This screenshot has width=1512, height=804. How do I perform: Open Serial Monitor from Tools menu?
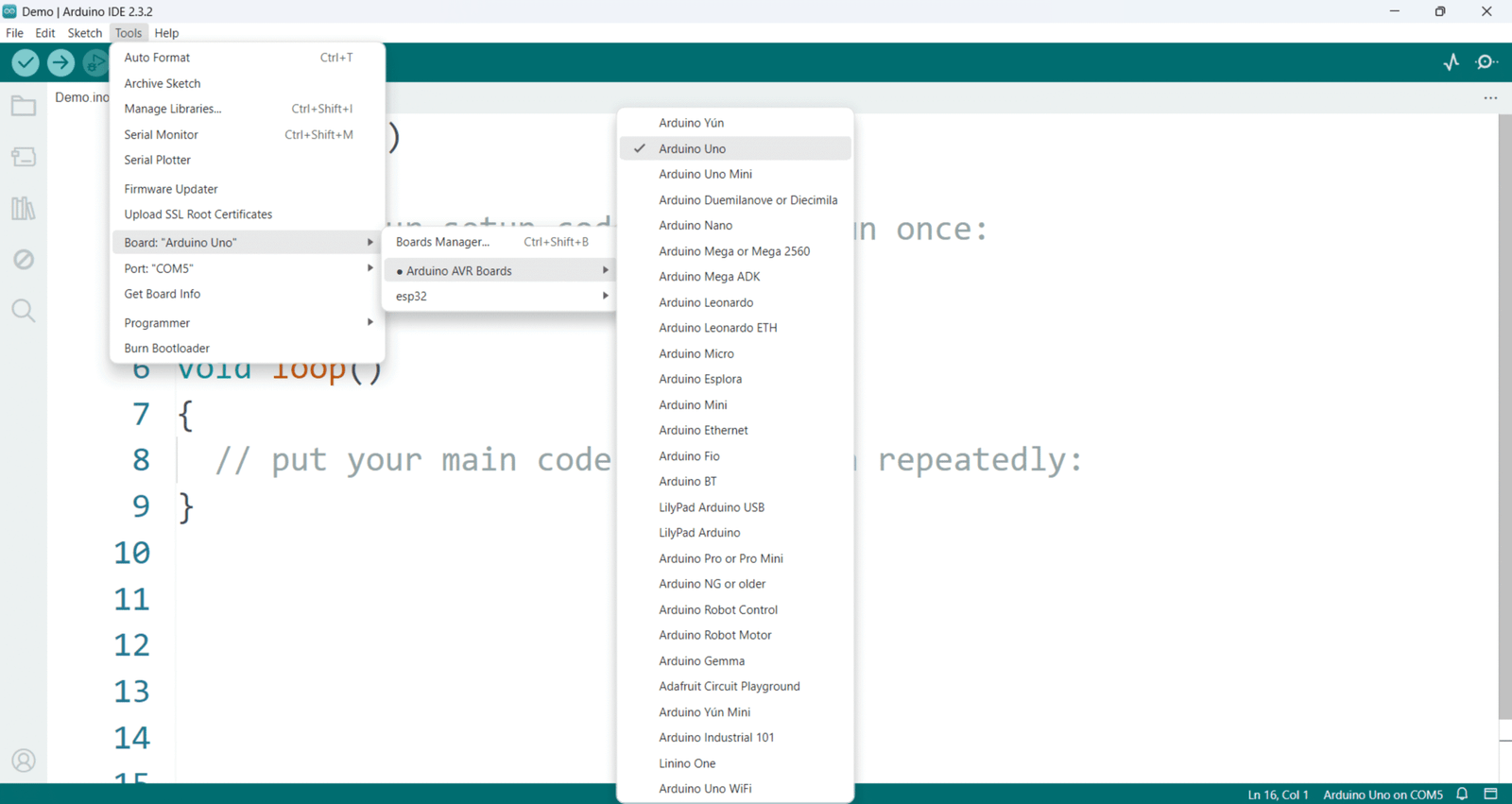coord(248,134)
